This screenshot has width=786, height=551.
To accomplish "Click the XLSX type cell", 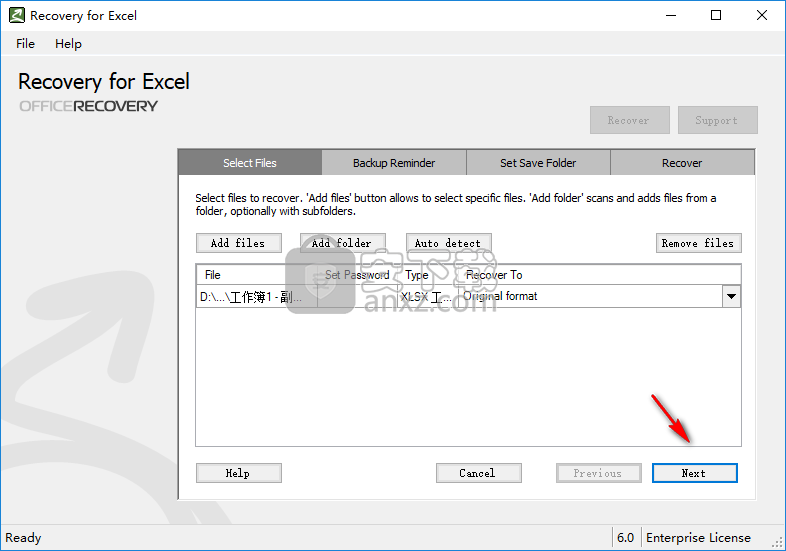I will coord(429,296).
